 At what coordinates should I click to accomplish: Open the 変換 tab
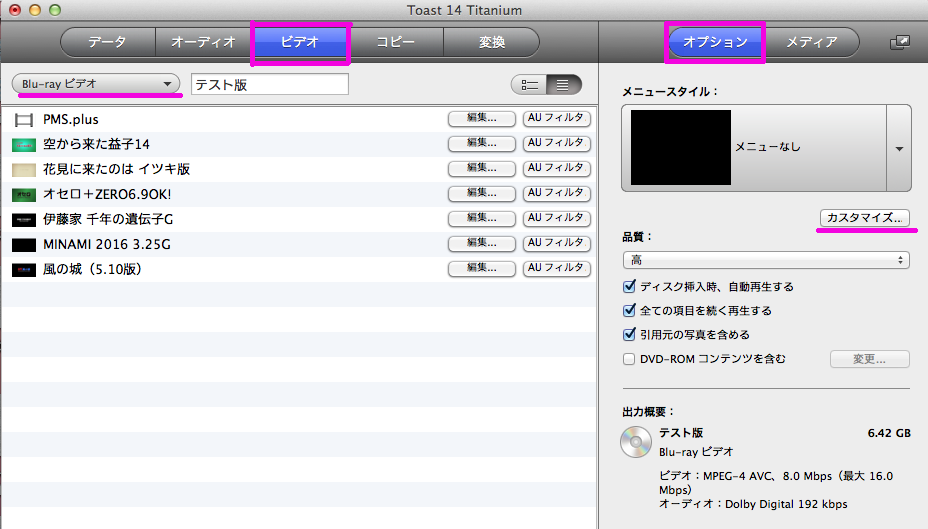point(491,42)
